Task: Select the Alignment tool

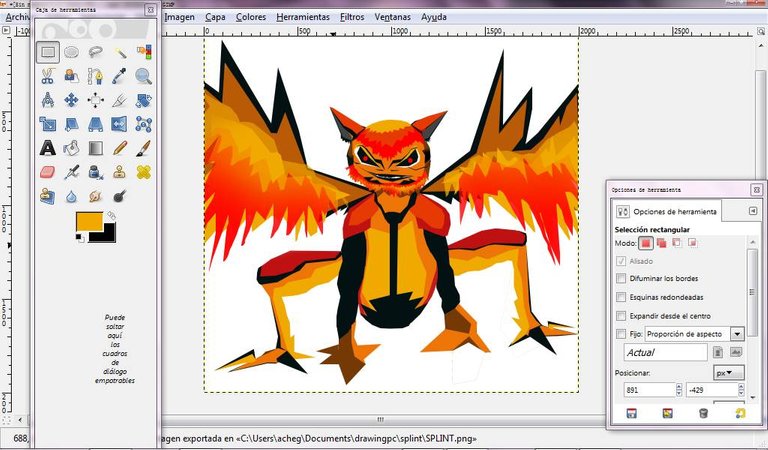Action: click(96, 100)
